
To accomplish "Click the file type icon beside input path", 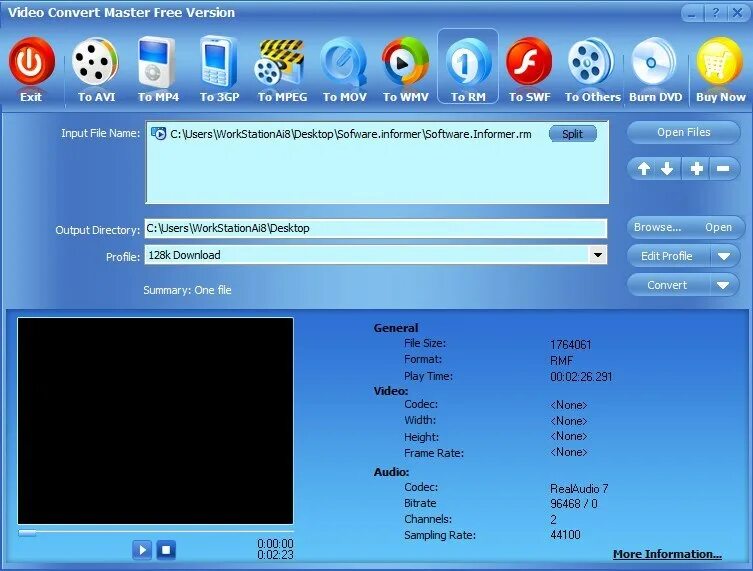I will [158, 134].
